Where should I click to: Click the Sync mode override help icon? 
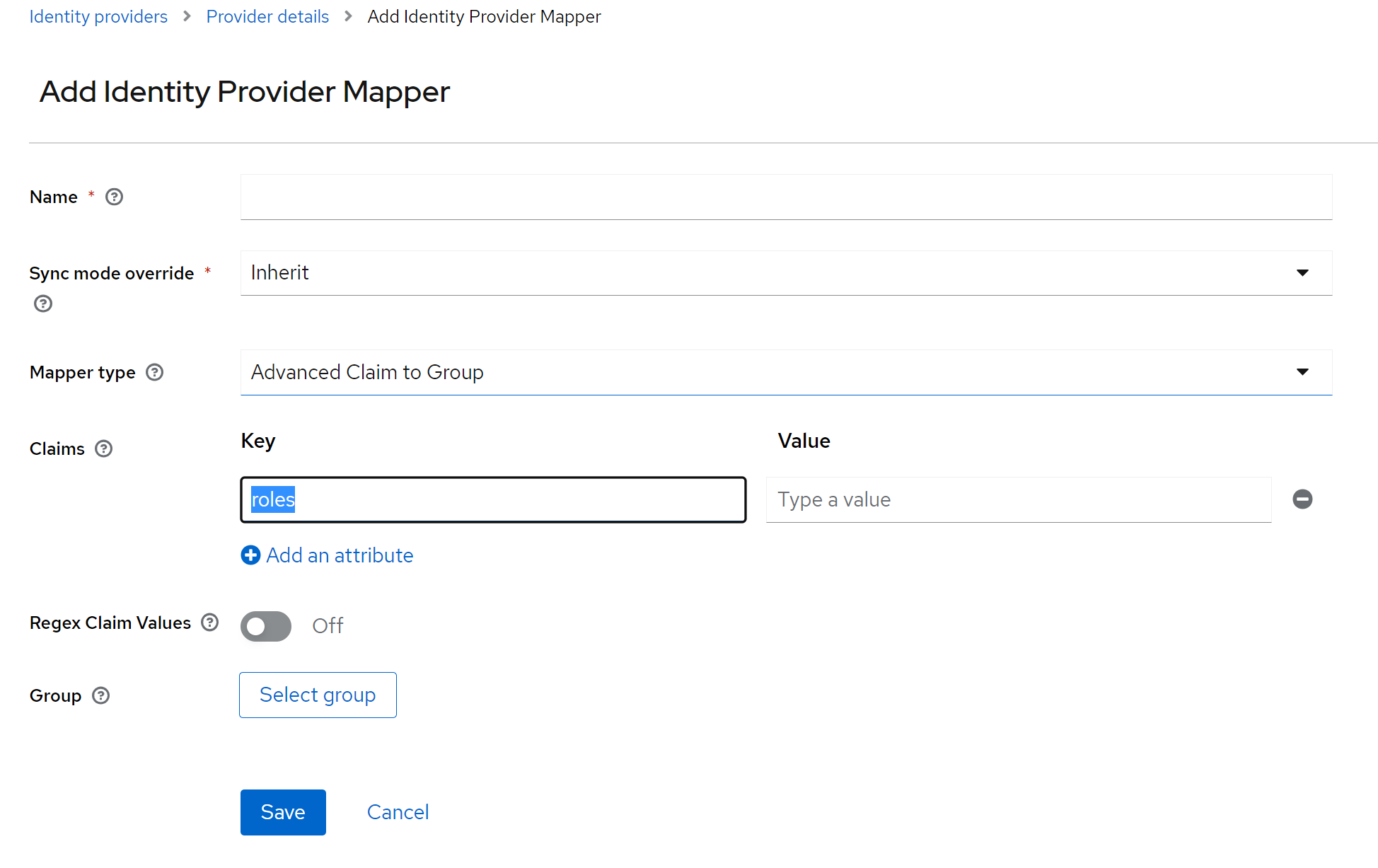tap(43, 303)
